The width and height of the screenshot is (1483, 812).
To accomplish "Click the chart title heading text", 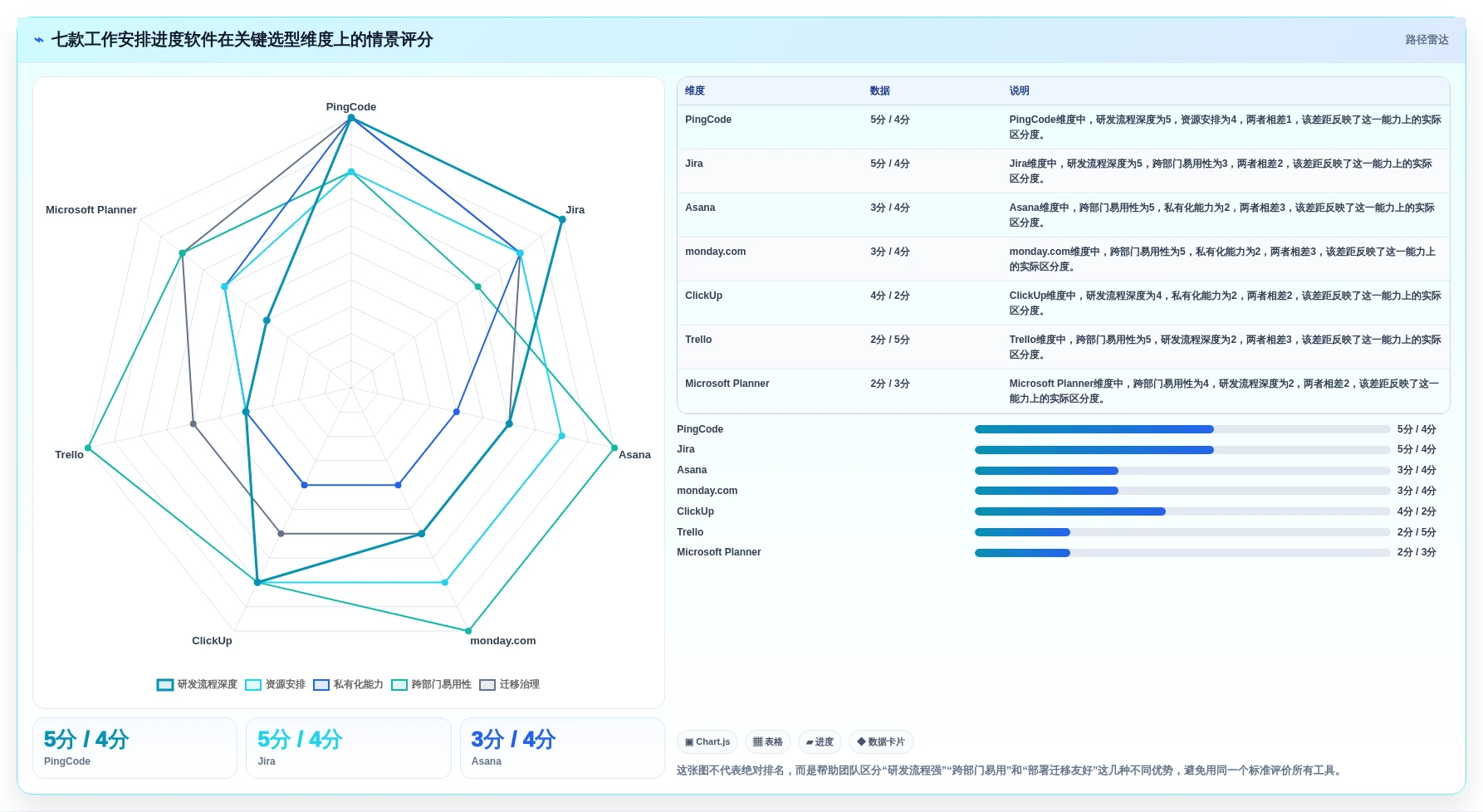I will [x=242, y=40].
